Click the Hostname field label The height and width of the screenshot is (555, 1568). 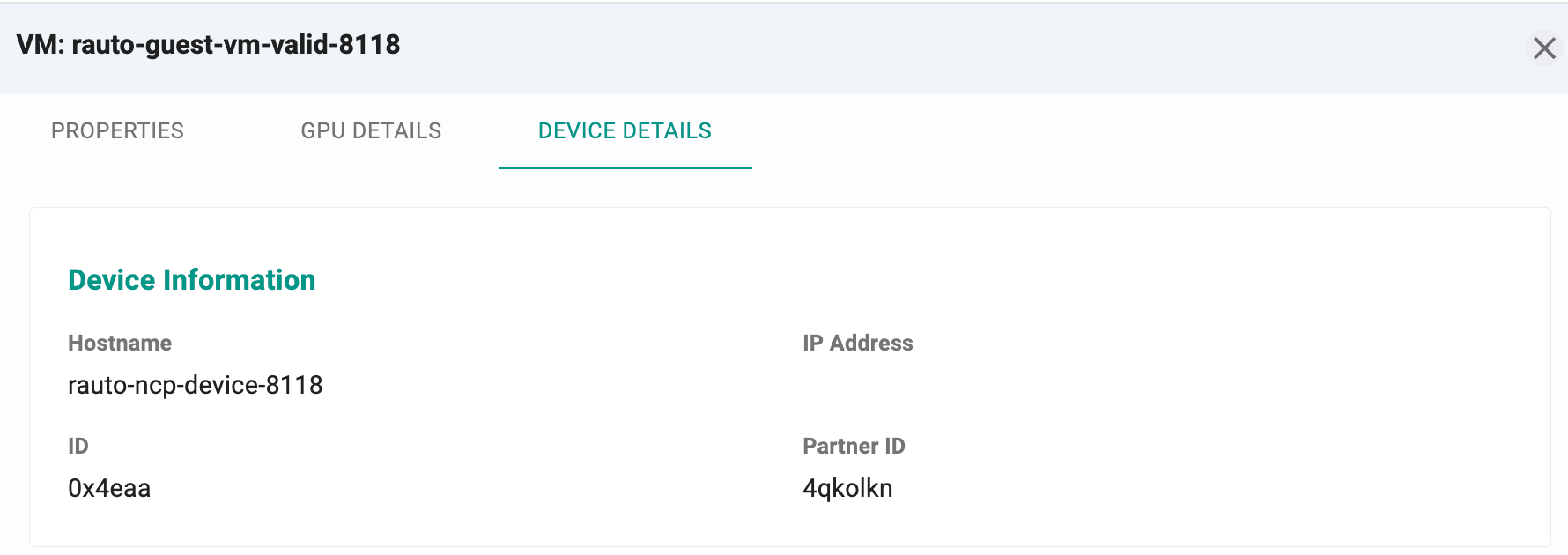coord(120,344)
